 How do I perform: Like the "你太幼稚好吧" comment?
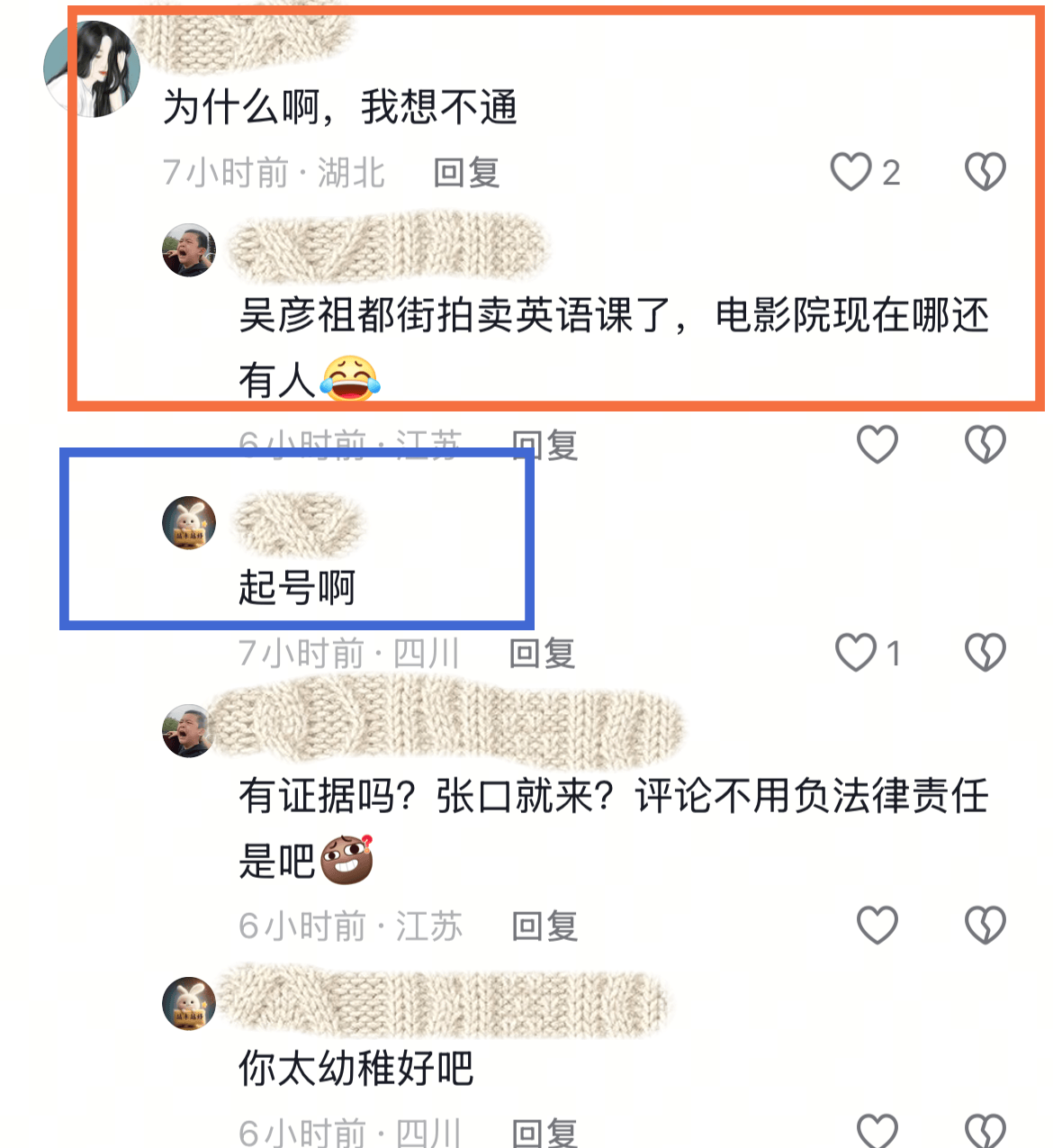pos(877,1132)
